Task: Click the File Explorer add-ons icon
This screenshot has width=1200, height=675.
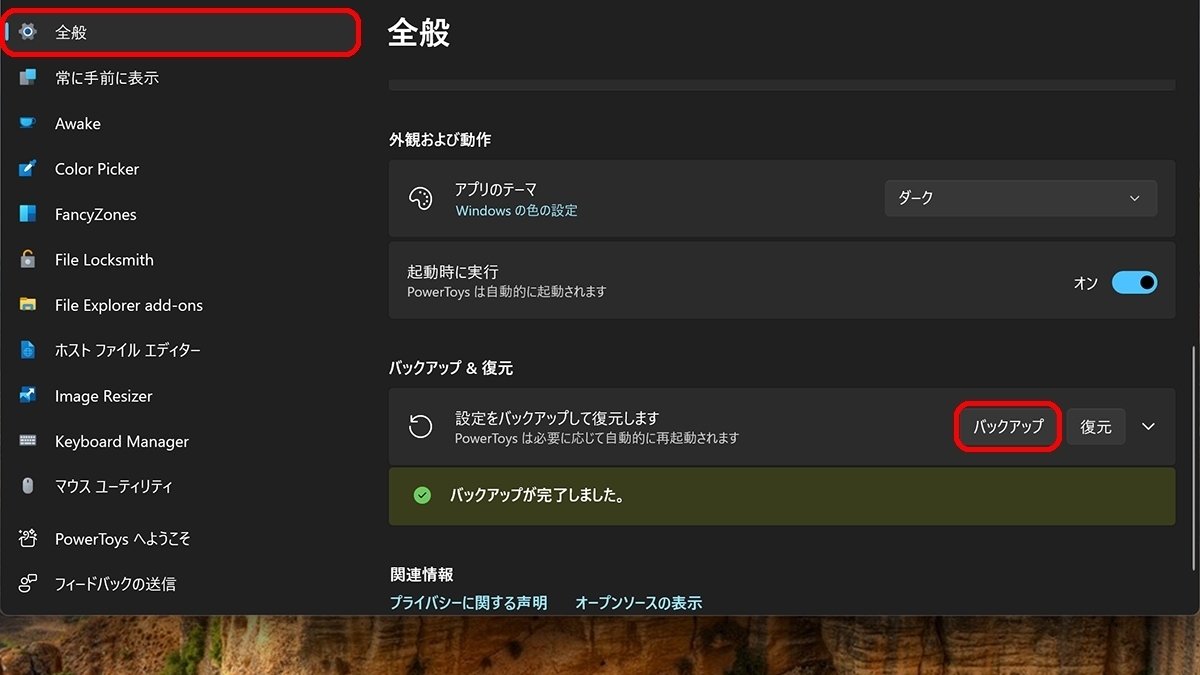Action: 28,305
